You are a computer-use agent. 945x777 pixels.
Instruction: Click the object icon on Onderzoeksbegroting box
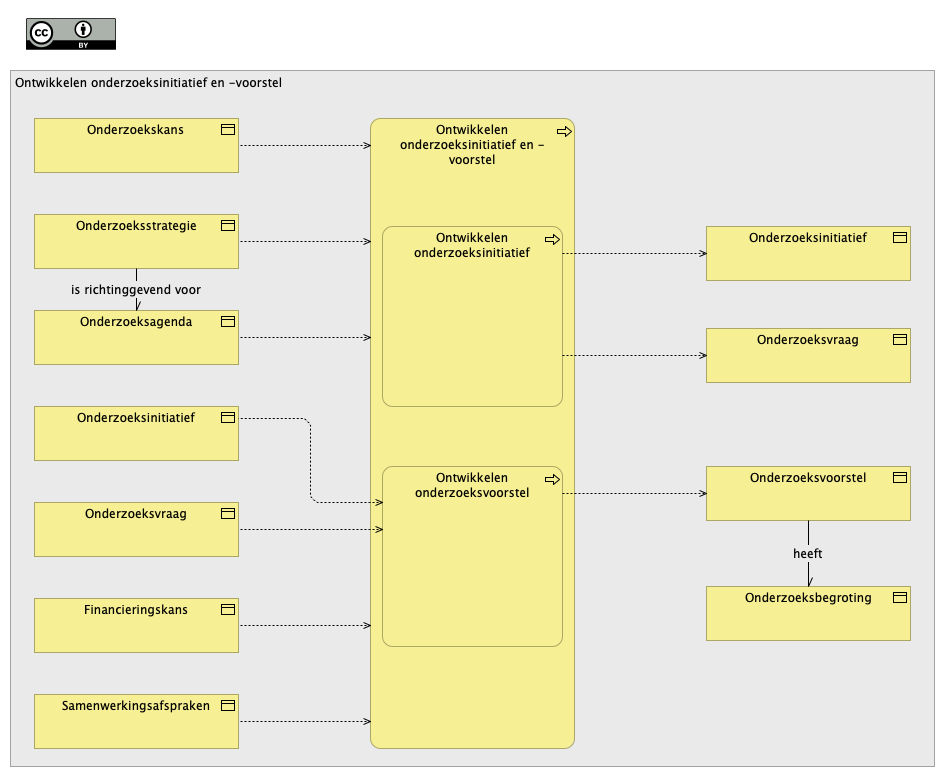[x=900, y=597]
